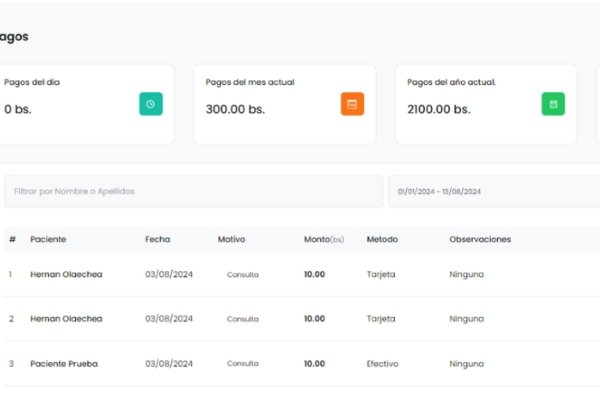Click Tarjeta method in the second row
The width and height of the screenshot is (600, 400).
(381, 319)
